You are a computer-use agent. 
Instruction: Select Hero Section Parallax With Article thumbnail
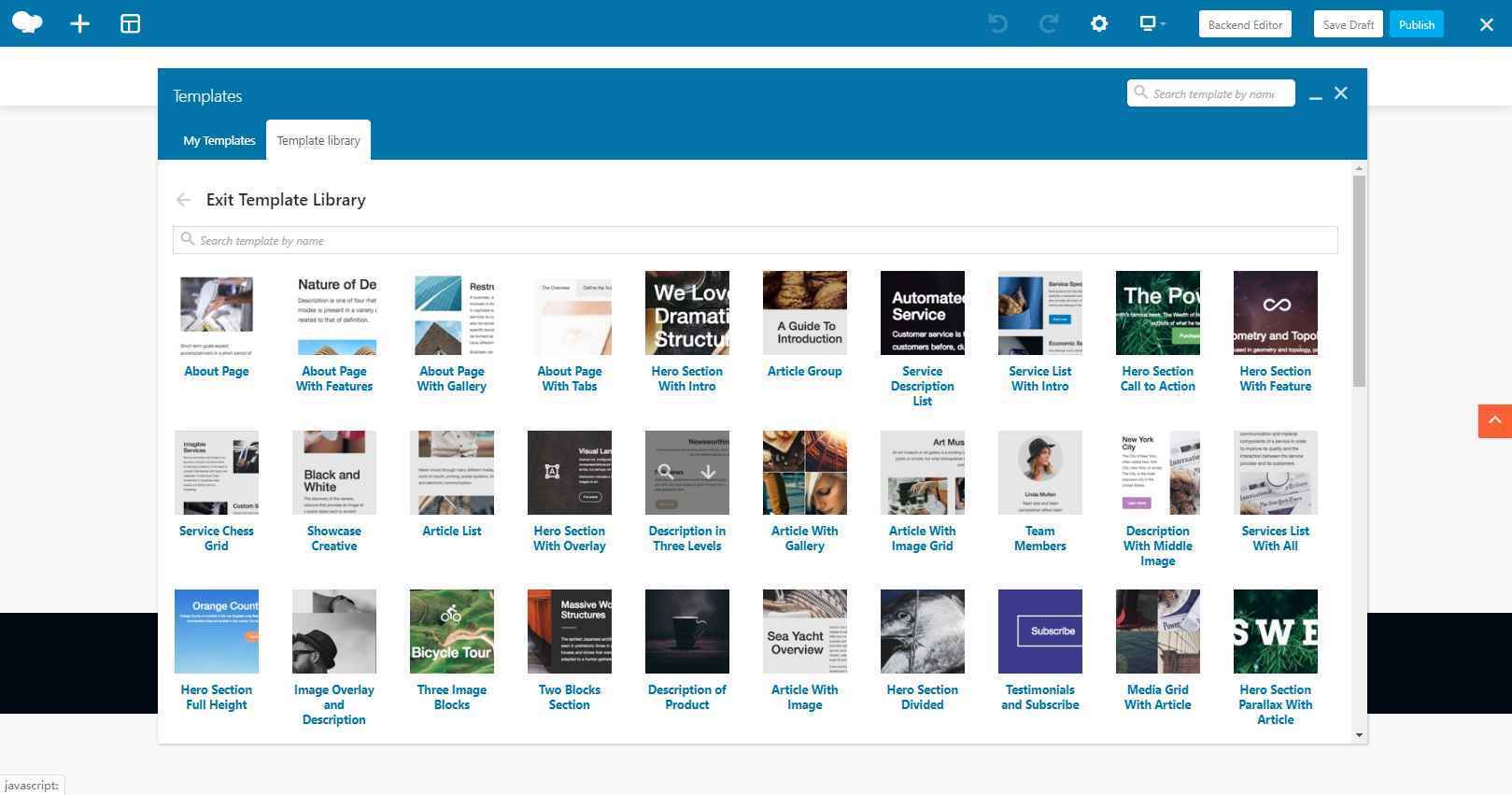point(1276,632)
